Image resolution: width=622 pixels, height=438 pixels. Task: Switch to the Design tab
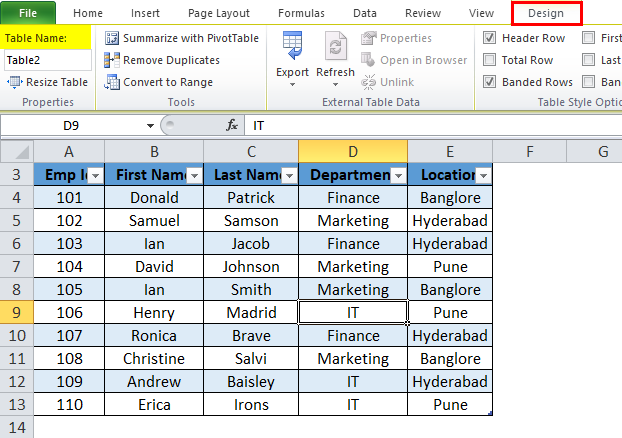(546, 13)
